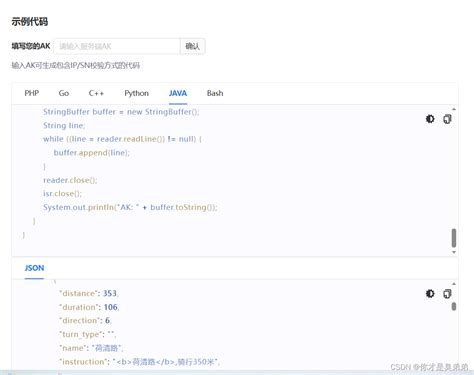
Task: Select the JSON tab
Action: [x=34, y=268]
